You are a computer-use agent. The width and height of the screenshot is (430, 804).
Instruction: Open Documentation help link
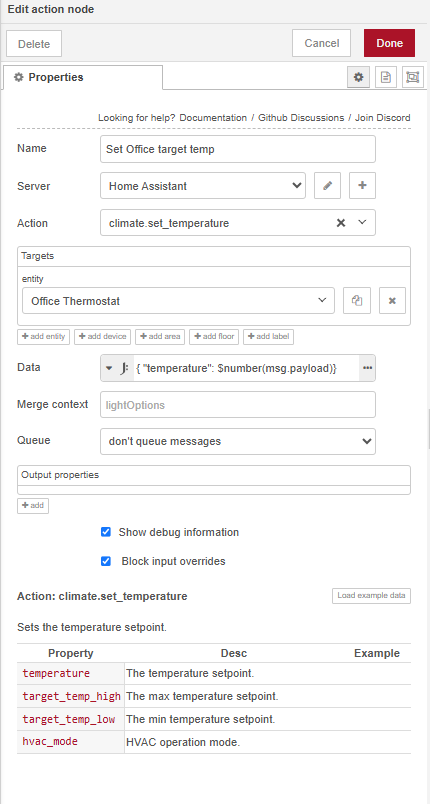click(213, 118)
